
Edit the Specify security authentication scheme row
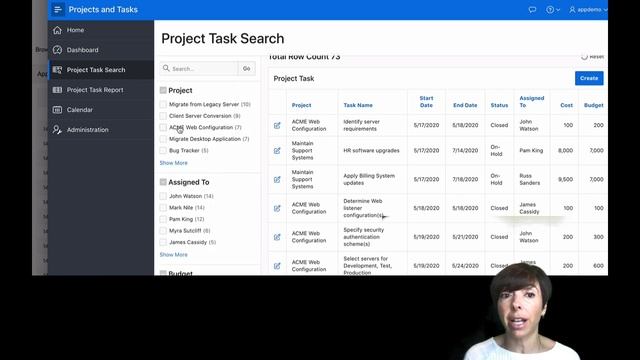pos(277,237)
